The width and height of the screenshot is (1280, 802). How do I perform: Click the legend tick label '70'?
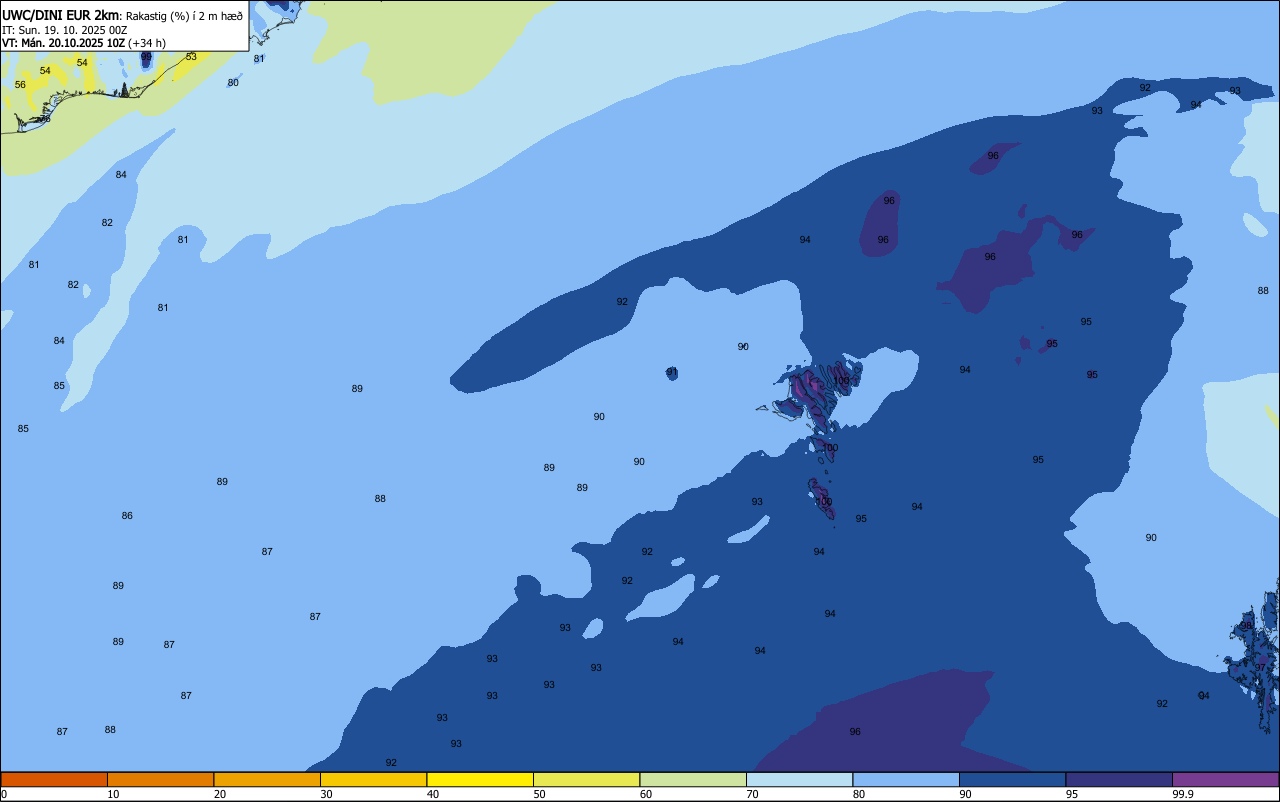click(x=752, y=794)
